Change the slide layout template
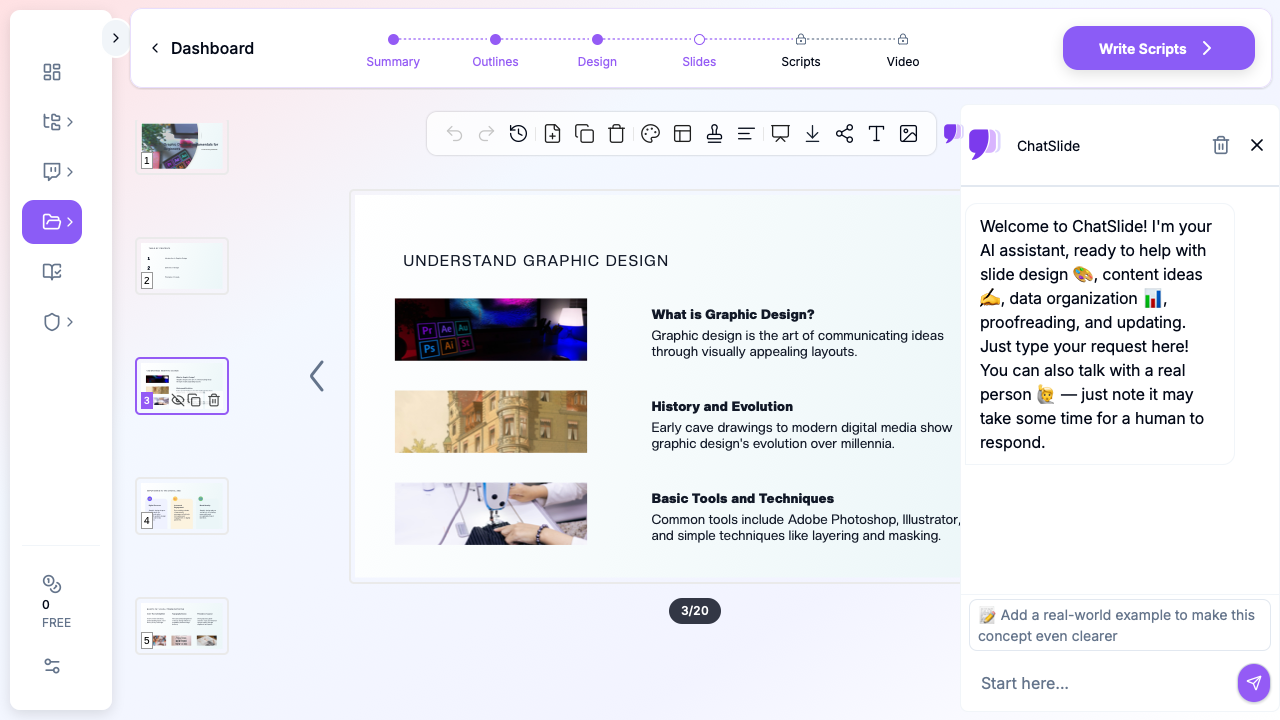This screenshot has width=1280, height=720. pyautogui.click(x=683, y=134)
